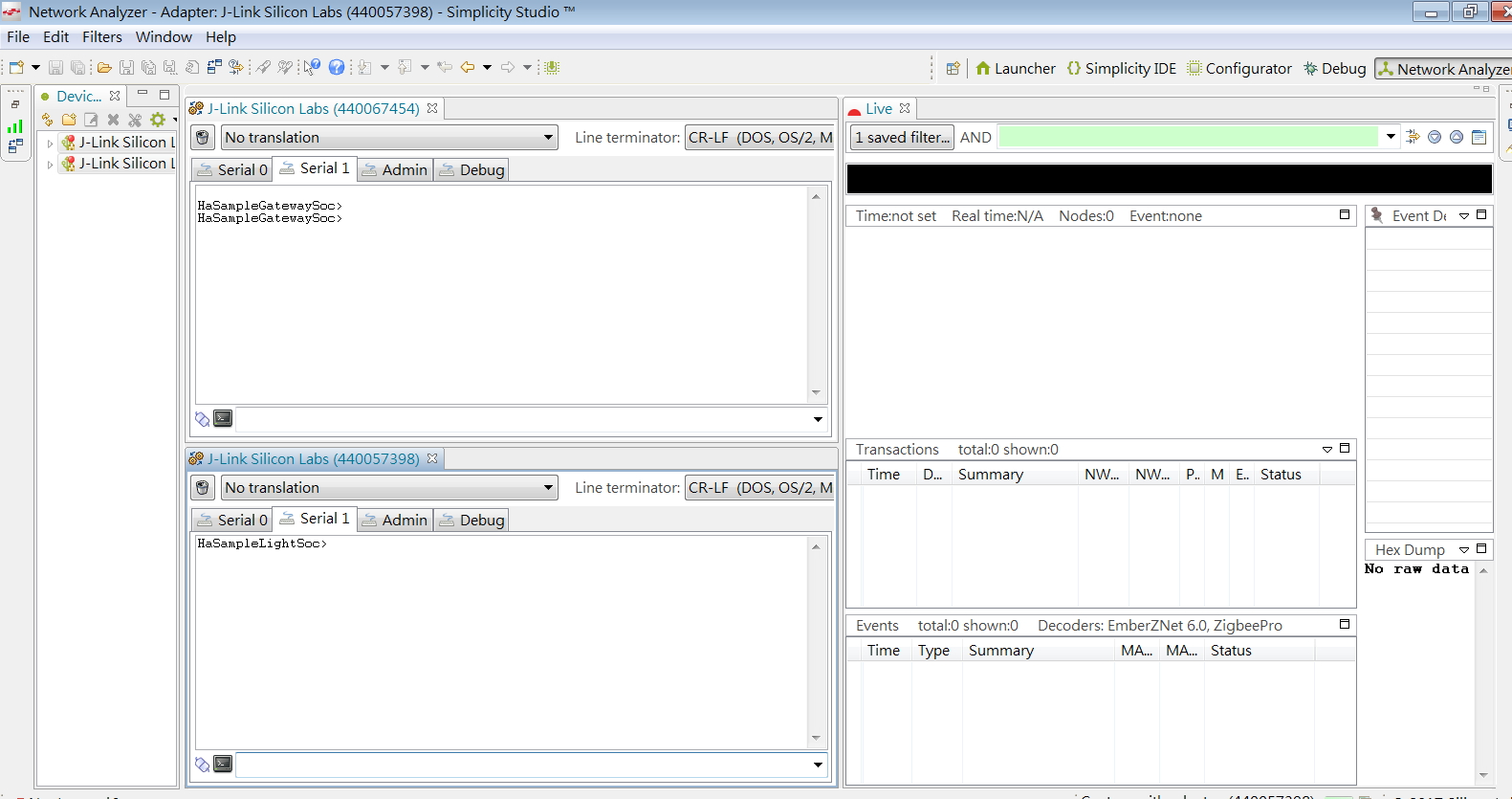Screen dimensions: 1512x799
Task: Click the green gear icon in the Devices panel
Action: pyautogui.click(x=158, y=120)
